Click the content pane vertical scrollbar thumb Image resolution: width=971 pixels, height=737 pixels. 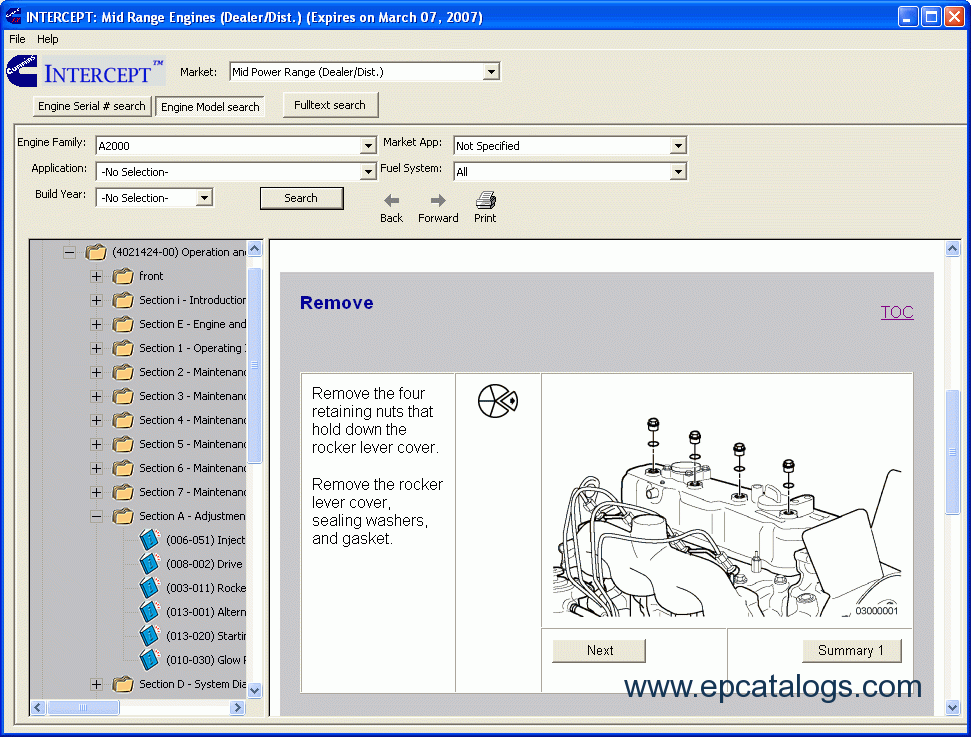[952, 451]
